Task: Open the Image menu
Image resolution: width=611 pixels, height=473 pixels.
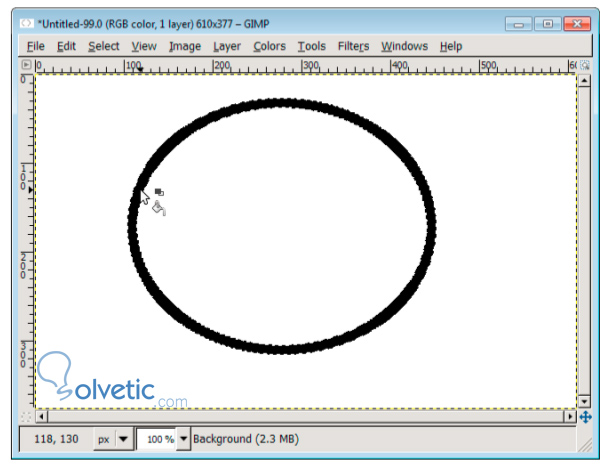Action: click(x=185, y=46)
